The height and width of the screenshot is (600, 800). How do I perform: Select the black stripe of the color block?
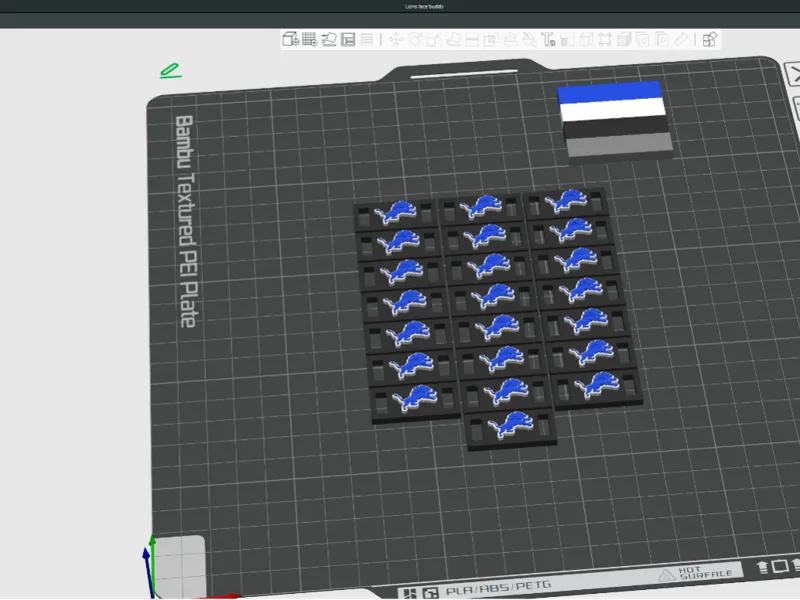click(x=616, y=126)
